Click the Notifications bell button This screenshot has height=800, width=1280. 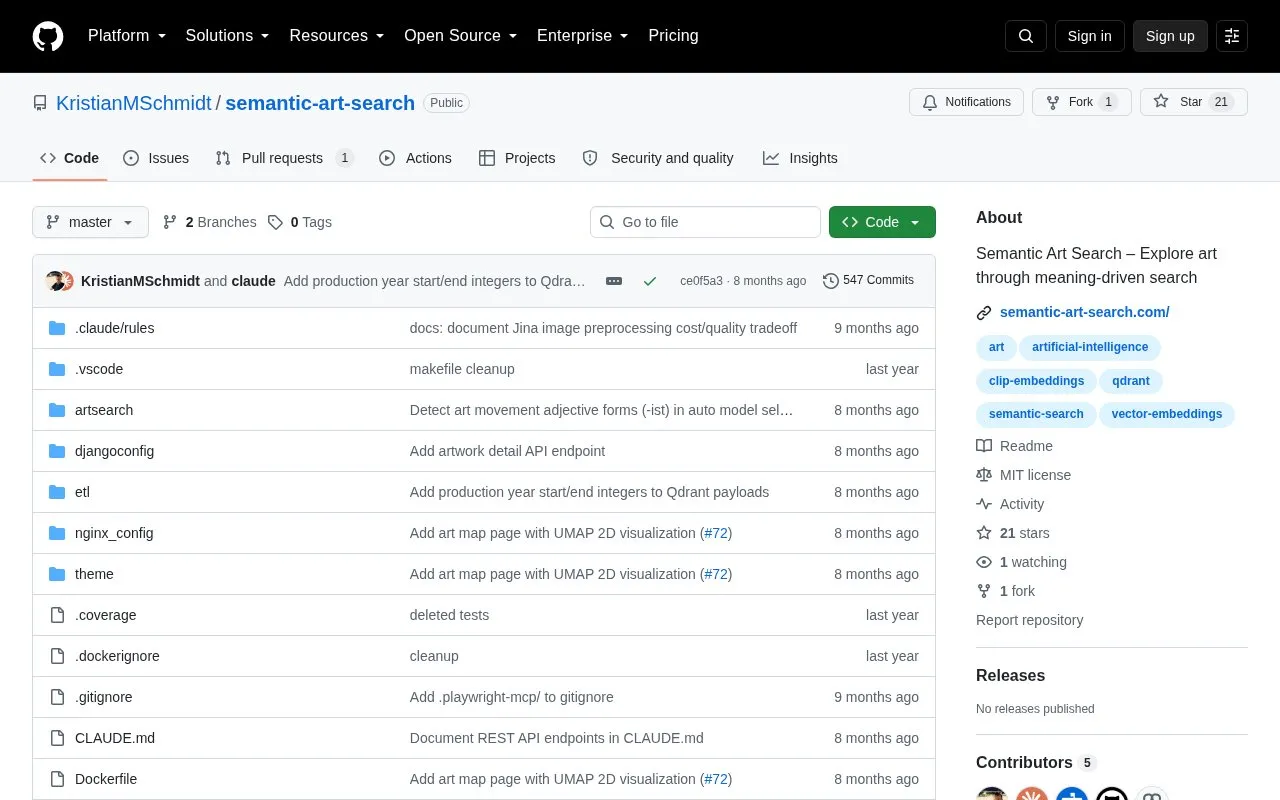coord(966,102)
